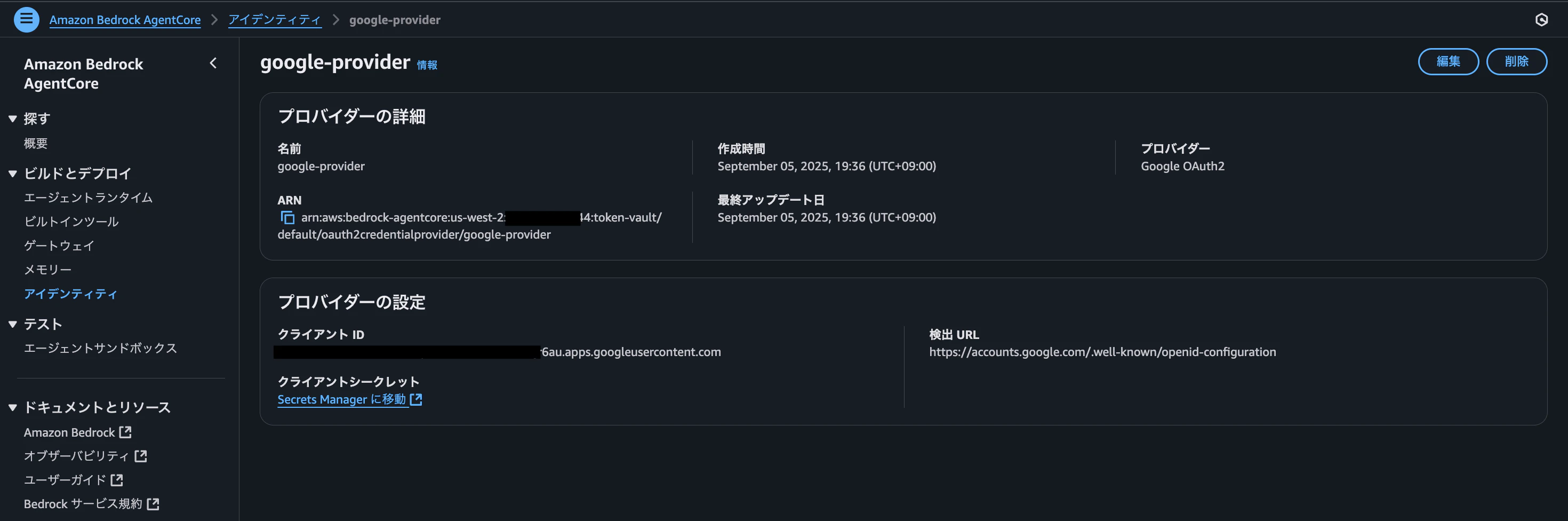1568x521 pixels.
Task: Collapse the sidebar with the chevron arrow
Action: click(x=212, y=63)
